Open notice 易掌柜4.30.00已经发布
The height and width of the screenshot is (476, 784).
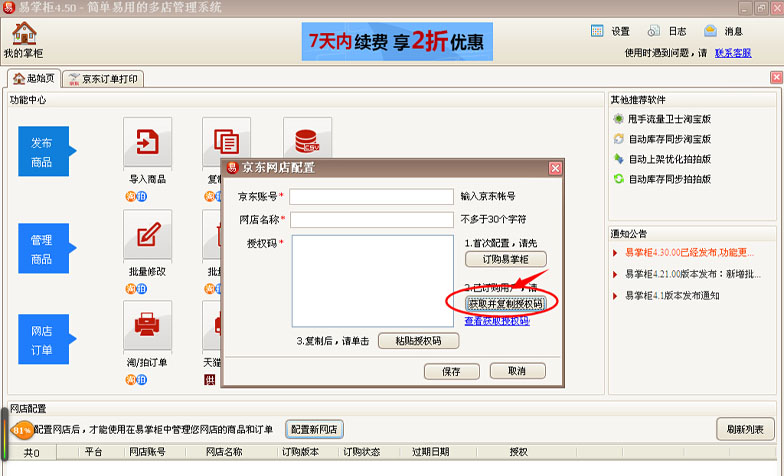pos(690,252)
